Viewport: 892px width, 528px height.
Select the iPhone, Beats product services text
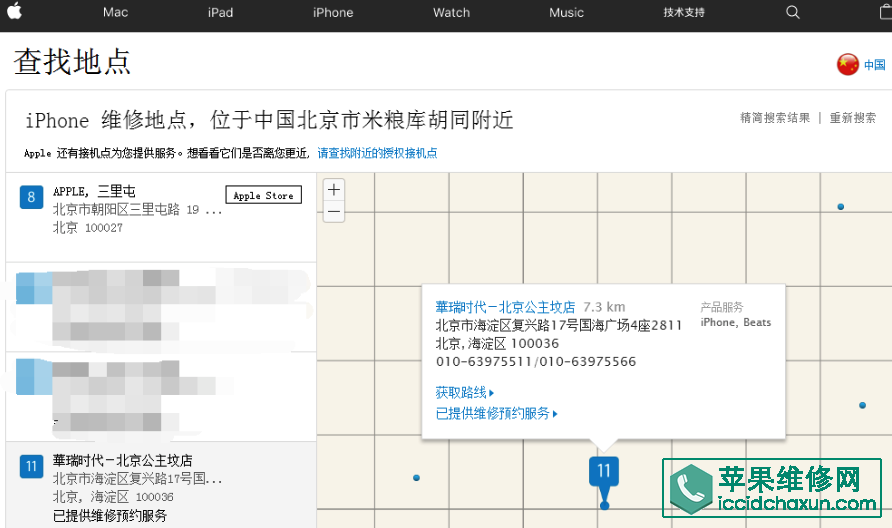pyautogui.click(x=736, y=323)
